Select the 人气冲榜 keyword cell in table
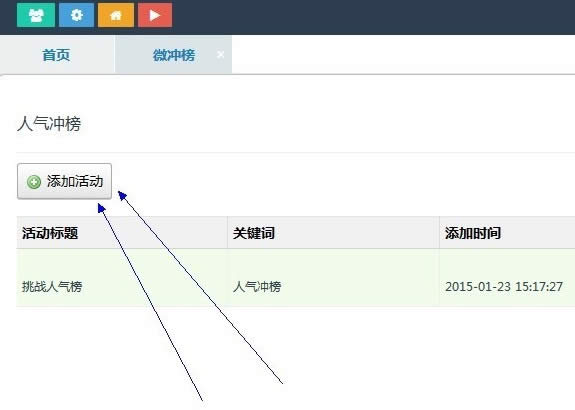The height and width of the screenshot is (410, 575). 257,286
